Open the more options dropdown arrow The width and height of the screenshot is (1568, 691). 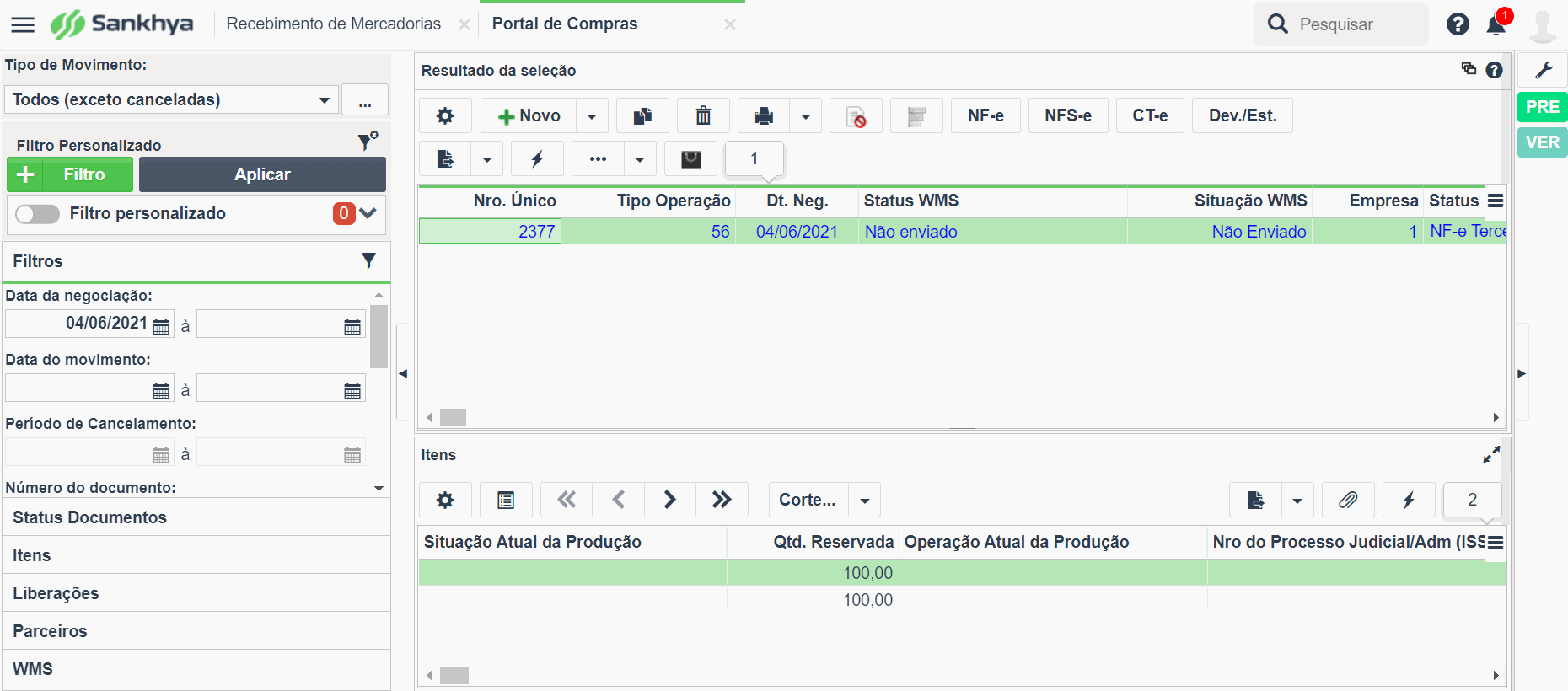coord(639,158)
